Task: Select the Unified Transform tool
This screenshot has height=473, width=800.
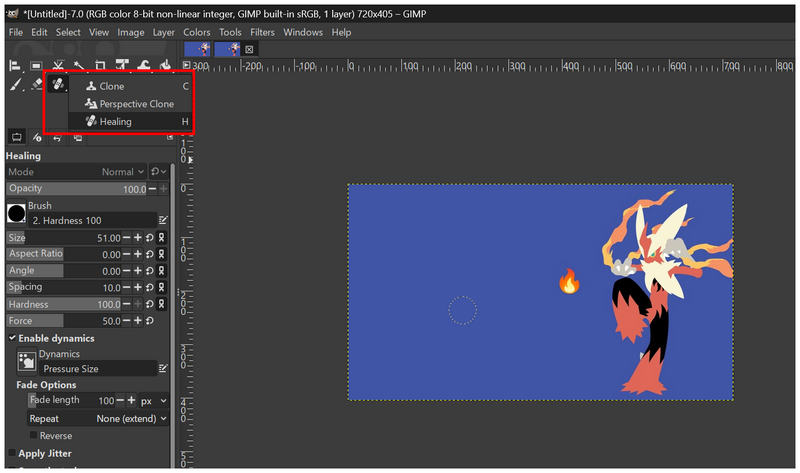Action: (x=122, y=65)
